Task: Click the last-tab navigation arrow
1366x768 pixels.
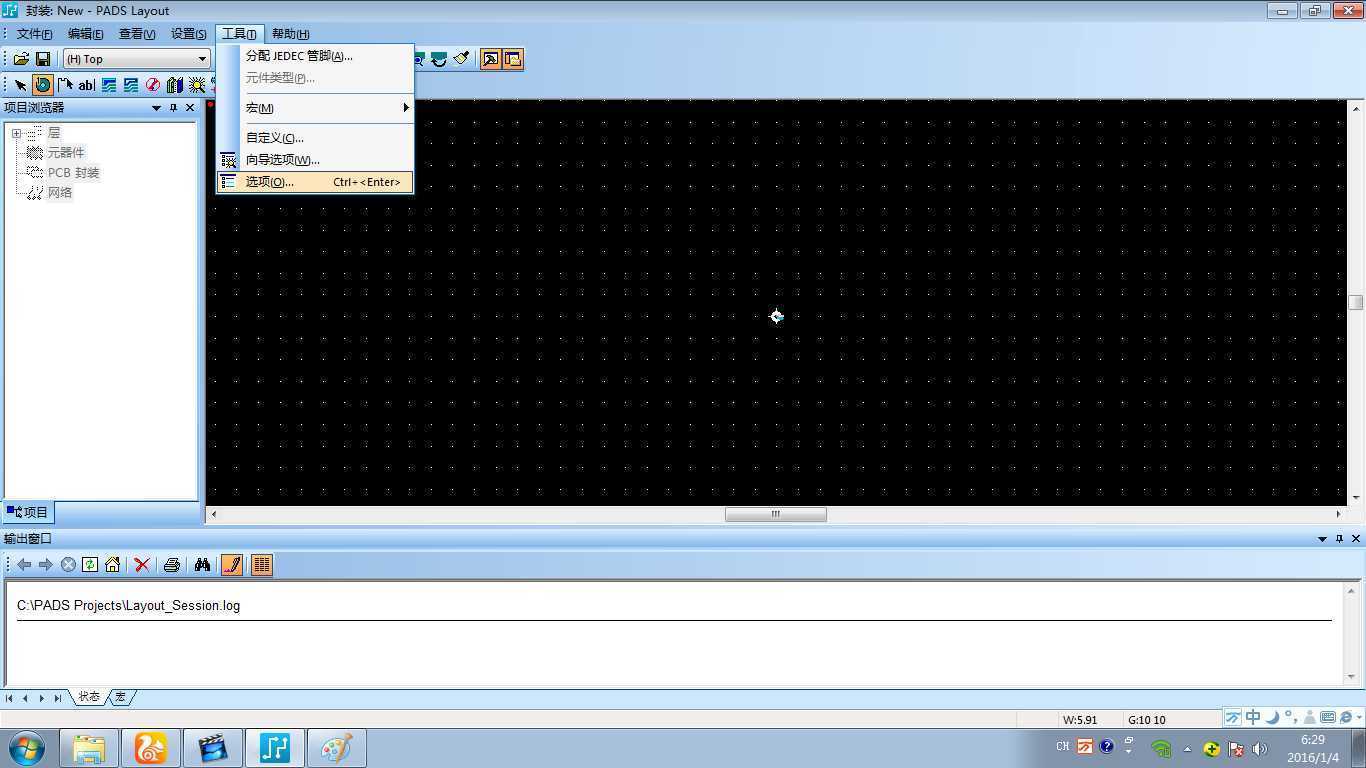Action: click(x=58, y=698)
